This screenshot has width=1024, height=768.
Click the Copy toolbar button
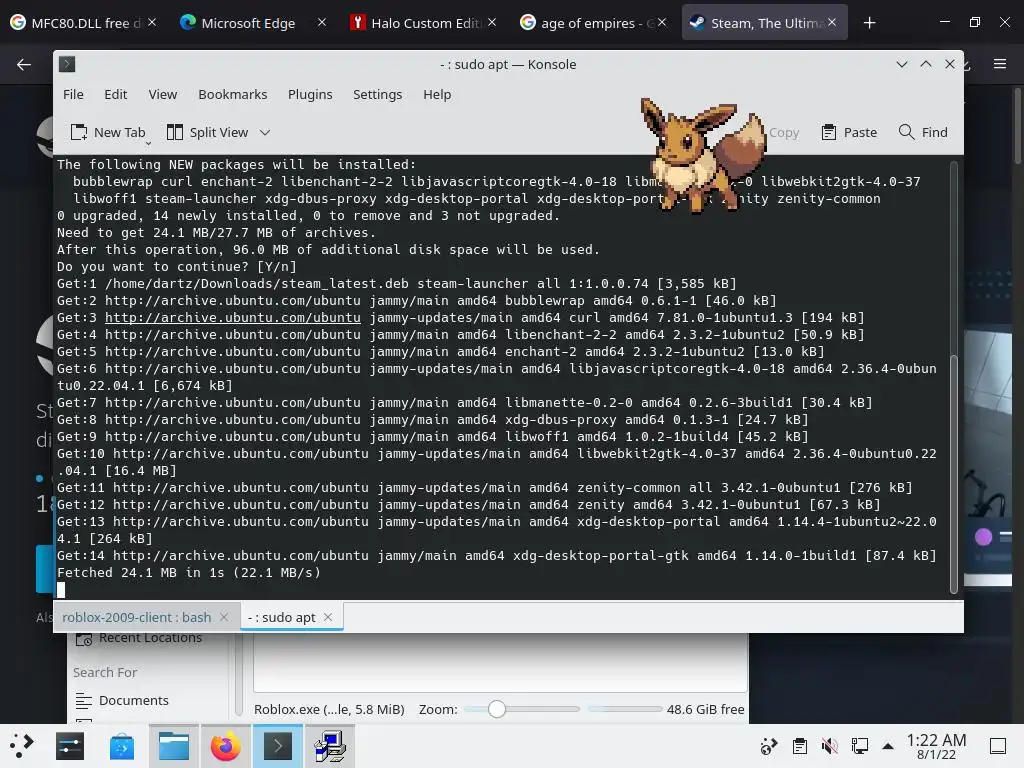(x=784, y=133)
